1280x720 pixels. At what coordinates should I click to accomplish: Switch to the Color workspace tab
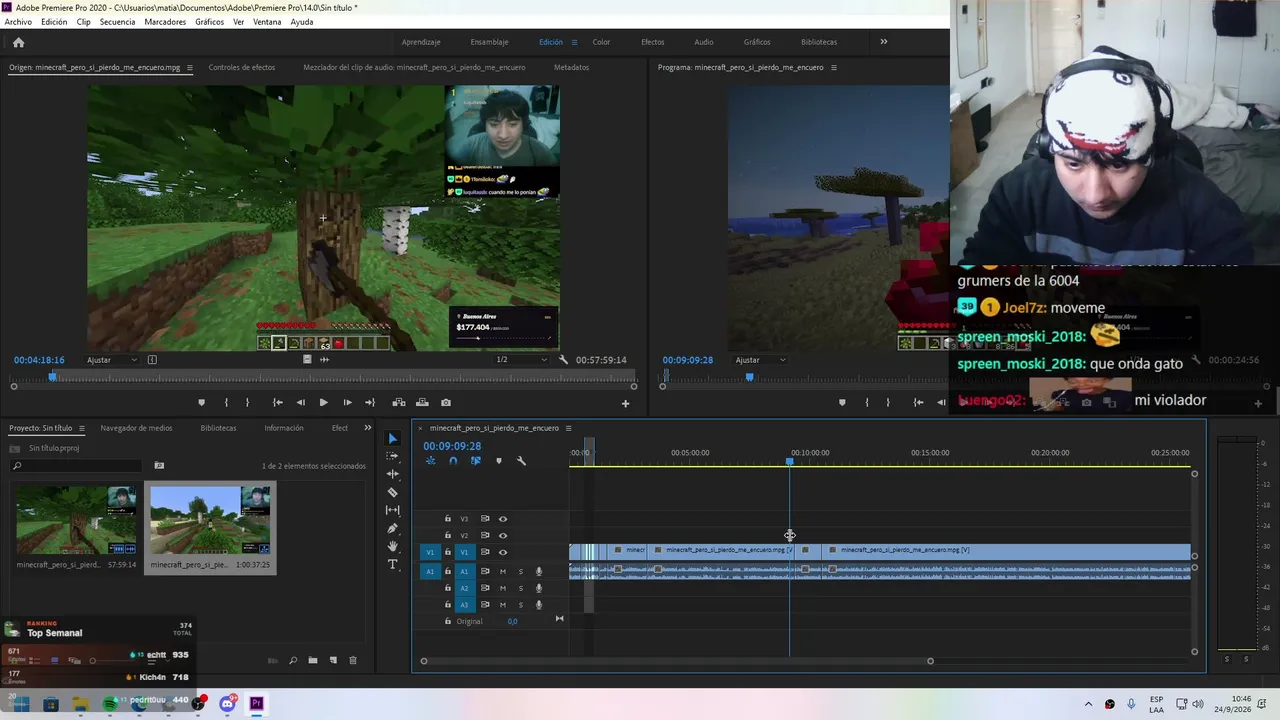(x=601, y=42)
